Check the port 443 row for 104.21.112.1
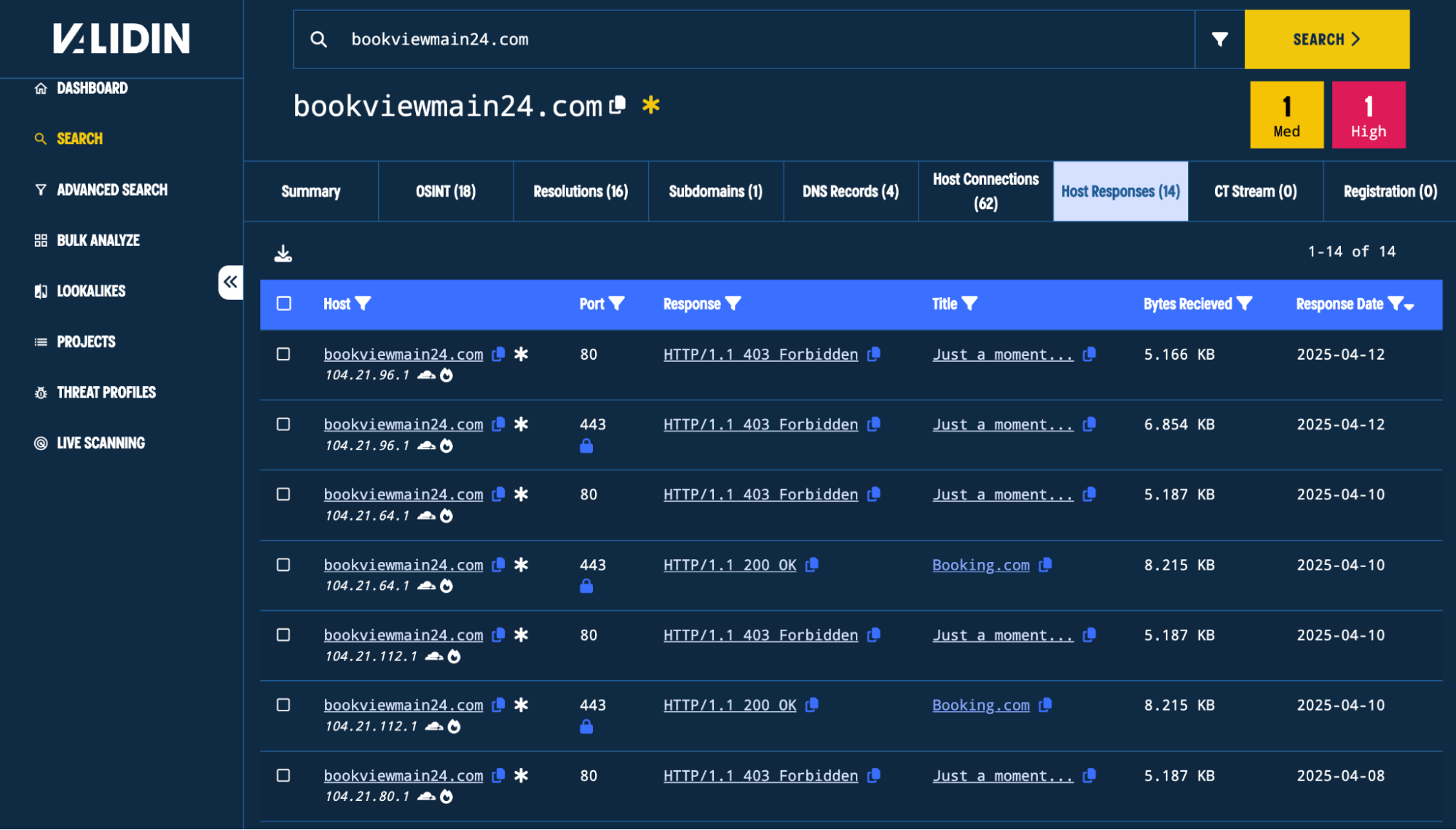 [x=284, y=705]
